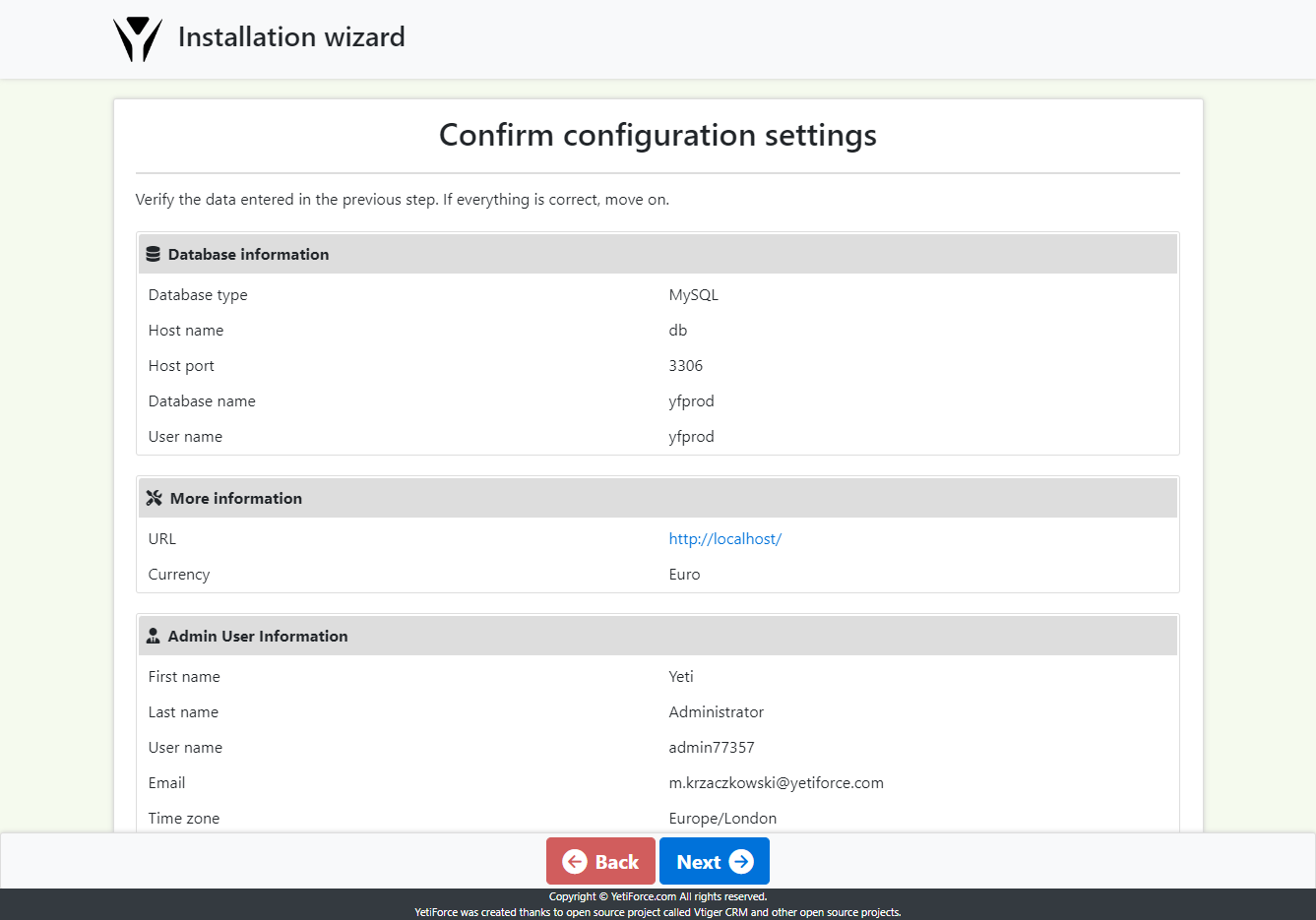
Task: Click the YetiForce logo in the header
Action: [138, 37]
